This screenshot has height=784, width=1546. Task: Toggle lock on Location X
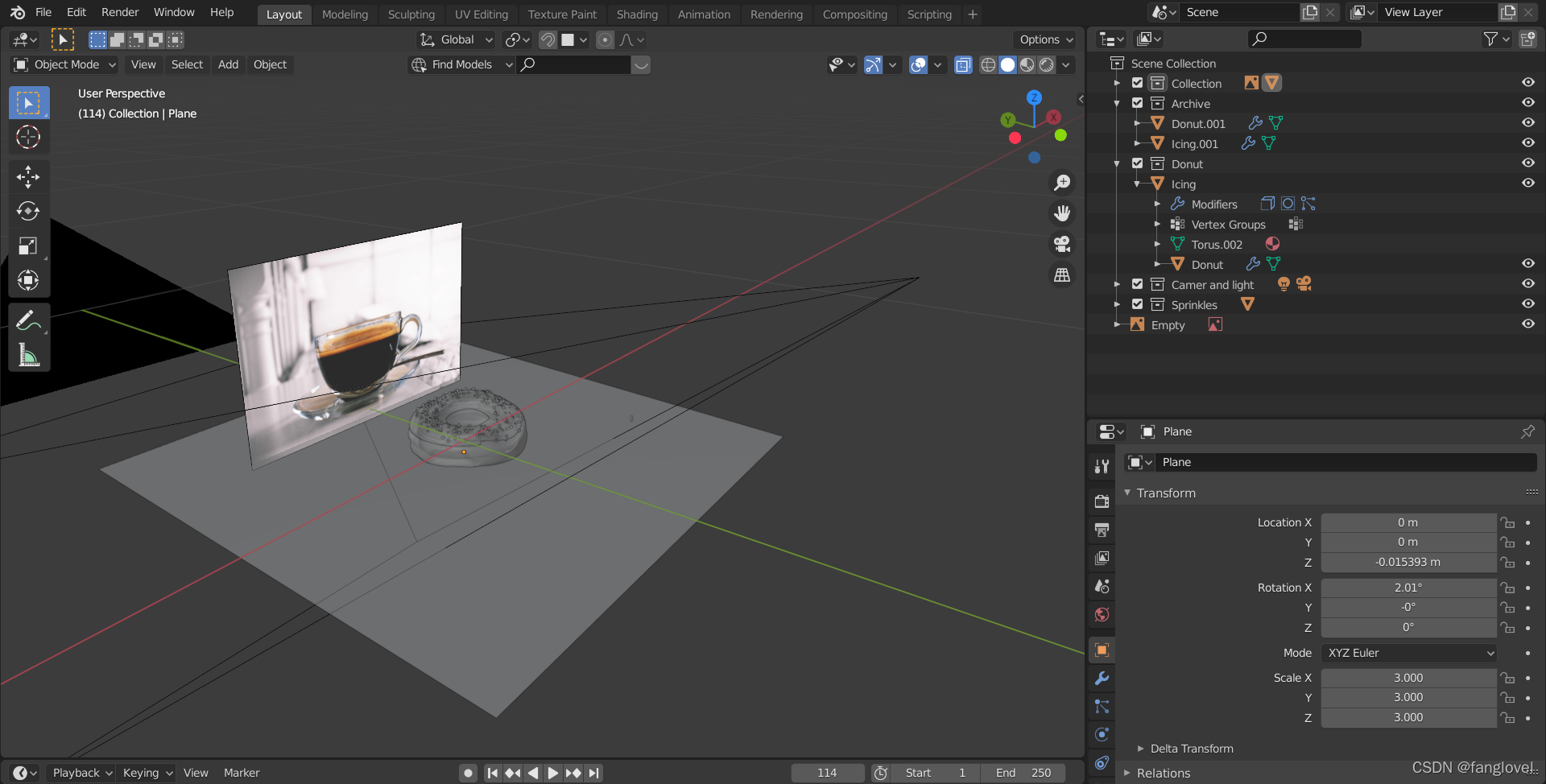pos(1507,522)
